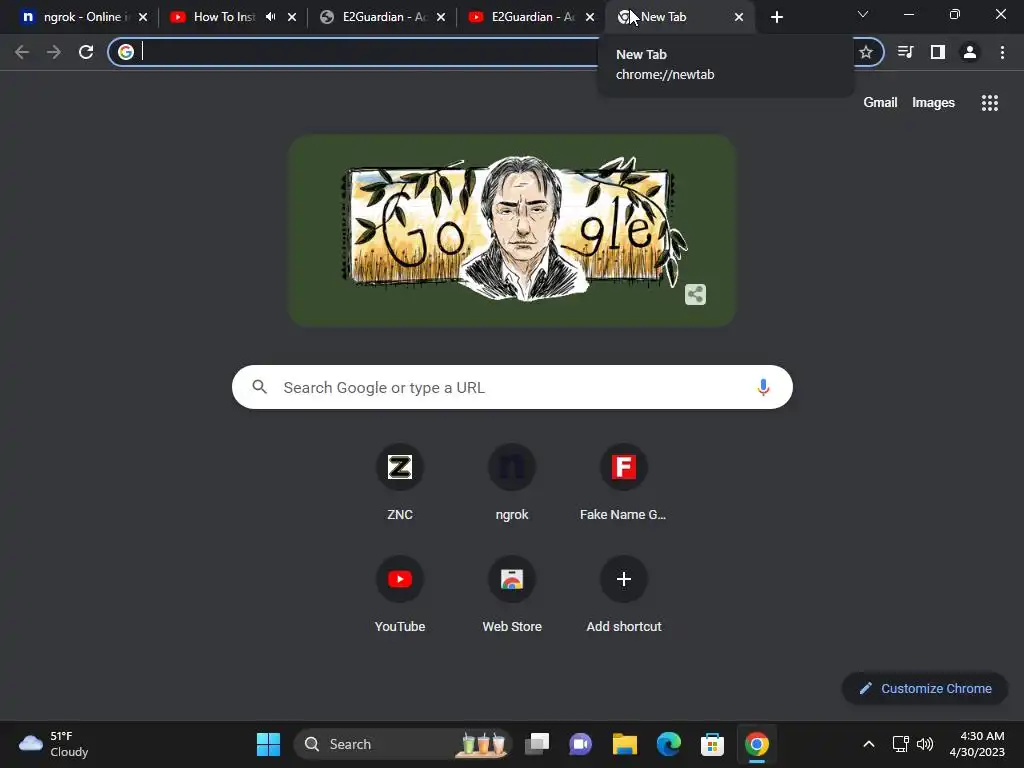This screenshot has height=768, width=1024.
Task: Click the Google Doodle image
Action: coord(512,230)
